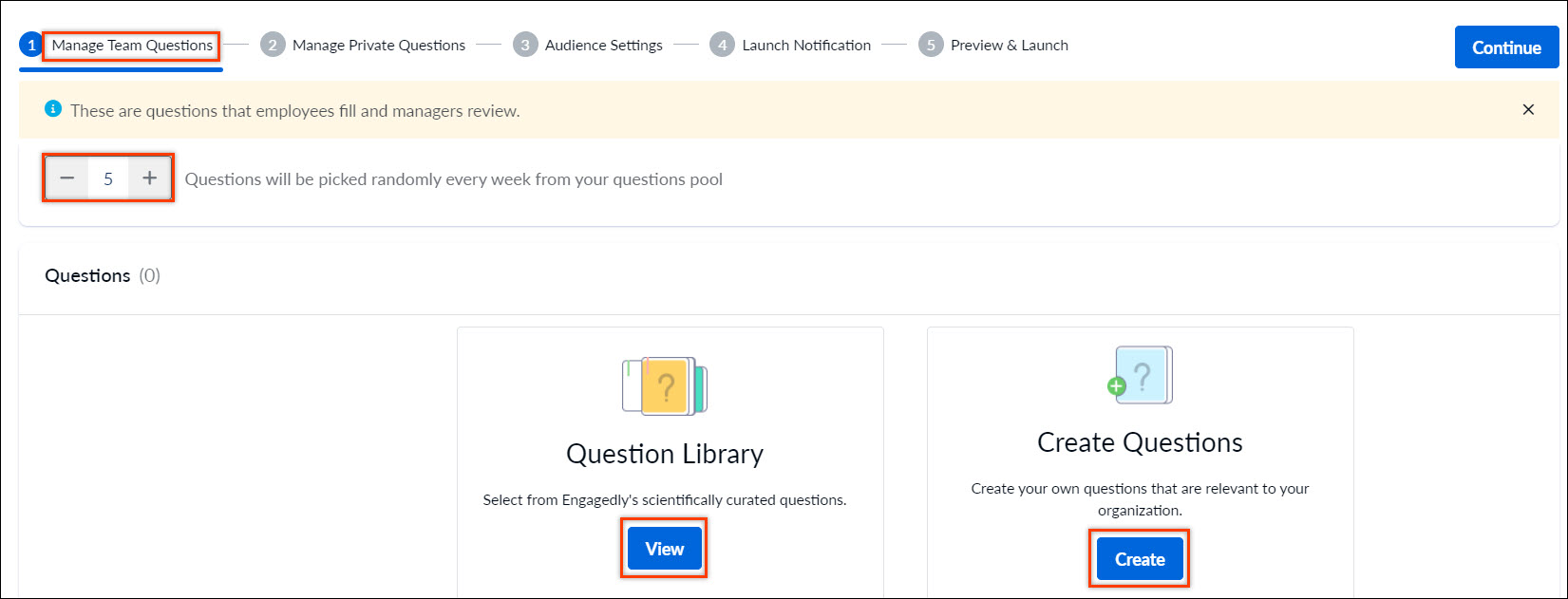Decrease question count with minus button
This screenshot has width=1568, height=599.
[x=67, y=178]
